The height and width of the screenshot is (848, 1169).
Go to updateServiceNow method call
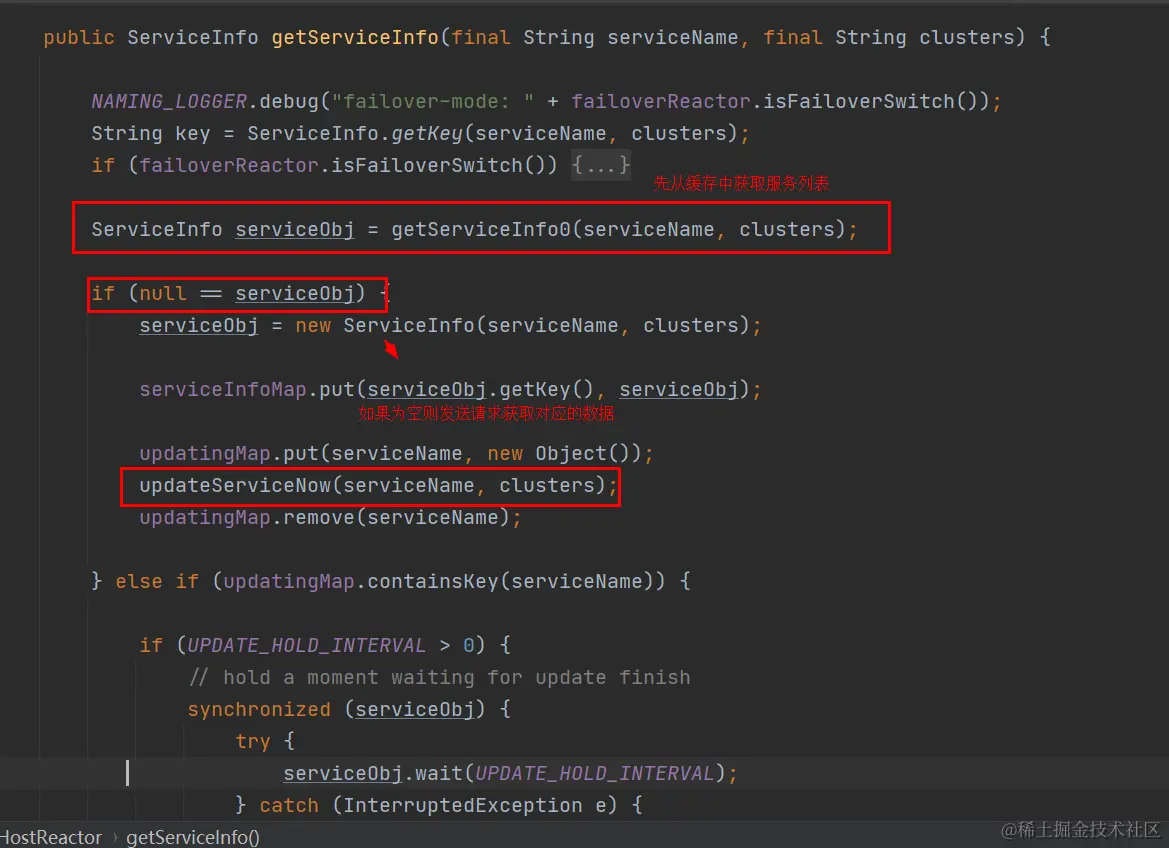(235, 486)
